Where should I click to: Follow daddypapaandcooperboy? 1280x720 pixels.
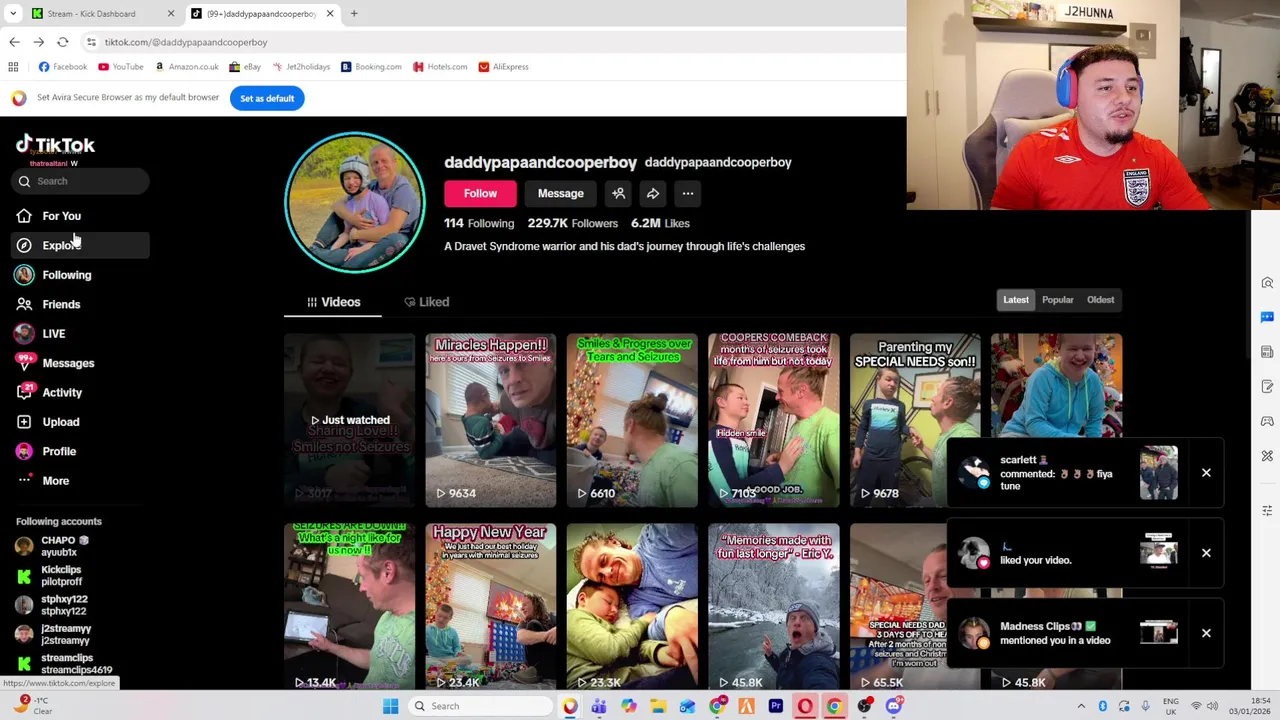coord(480,194)
